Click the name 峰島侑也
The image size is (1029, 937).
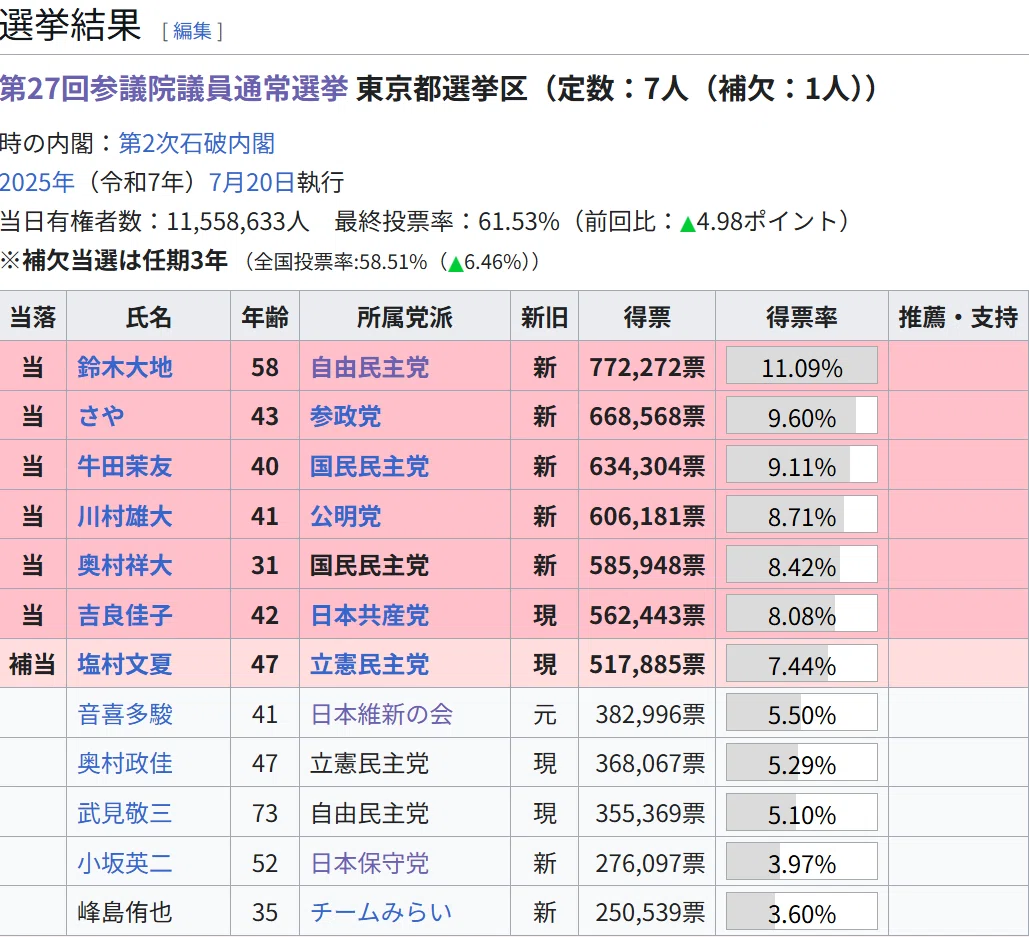125,912
